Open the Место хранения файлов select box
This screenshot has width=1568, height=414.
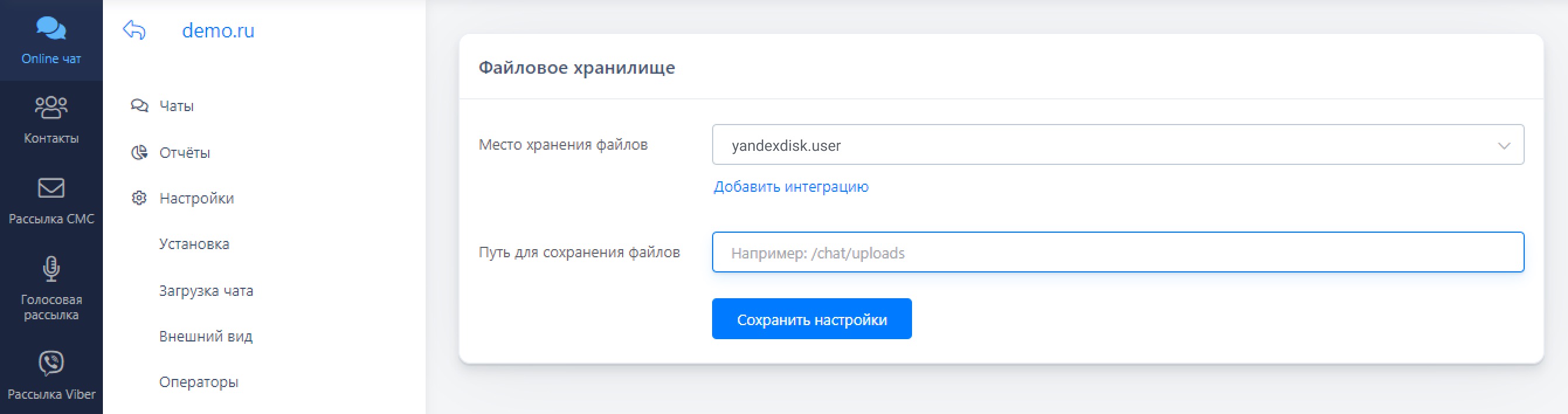pyautogui.click(x=1096, y=146)
